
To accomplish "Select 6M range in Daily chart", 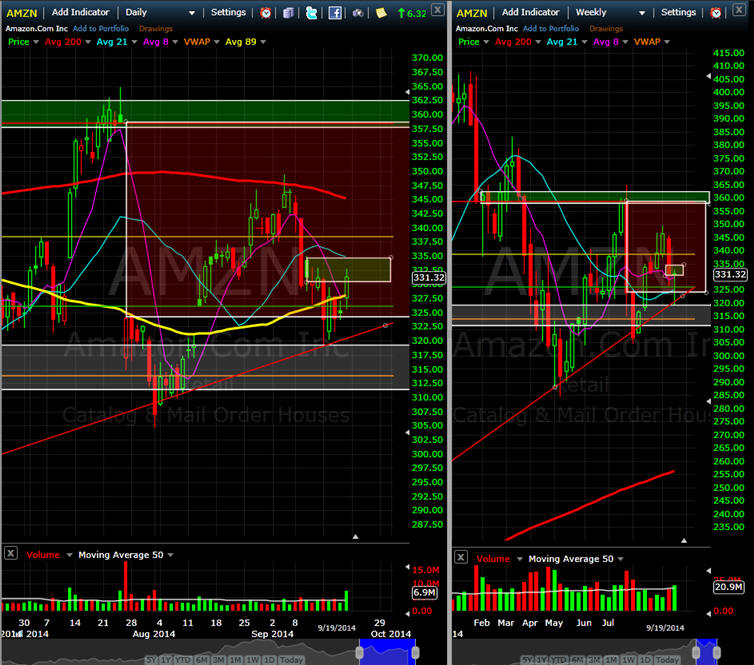I will [201, 660].
